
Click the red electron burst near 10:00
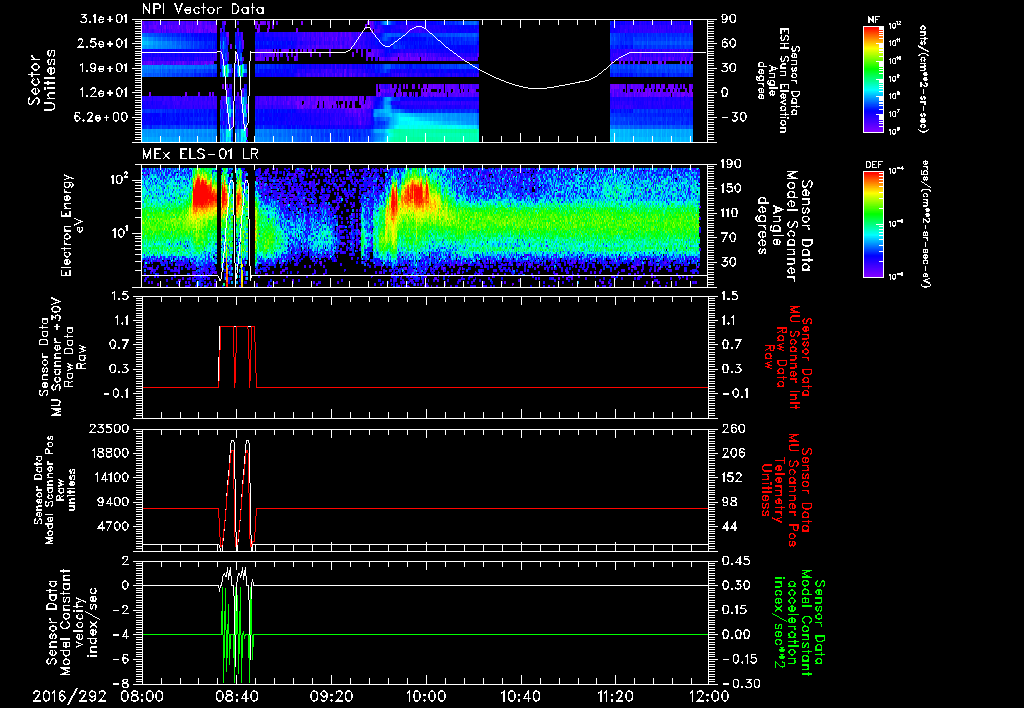click(415, 190)
